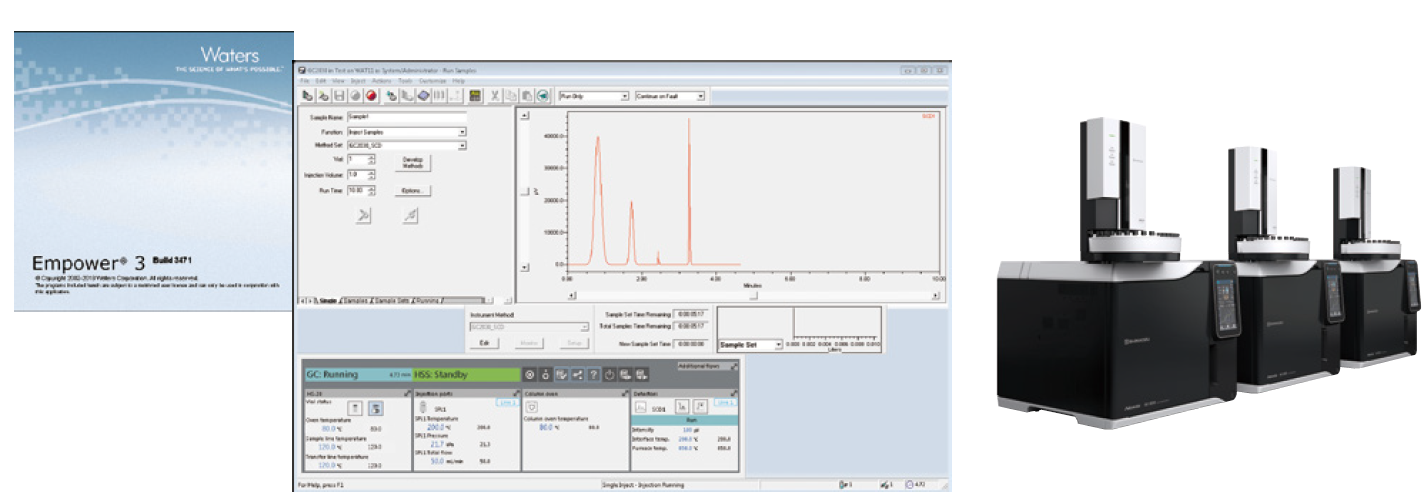Screen dimensions: 1427x502
Task: Click the power icon in instrument status bar
Action: (x=609, y=375)
